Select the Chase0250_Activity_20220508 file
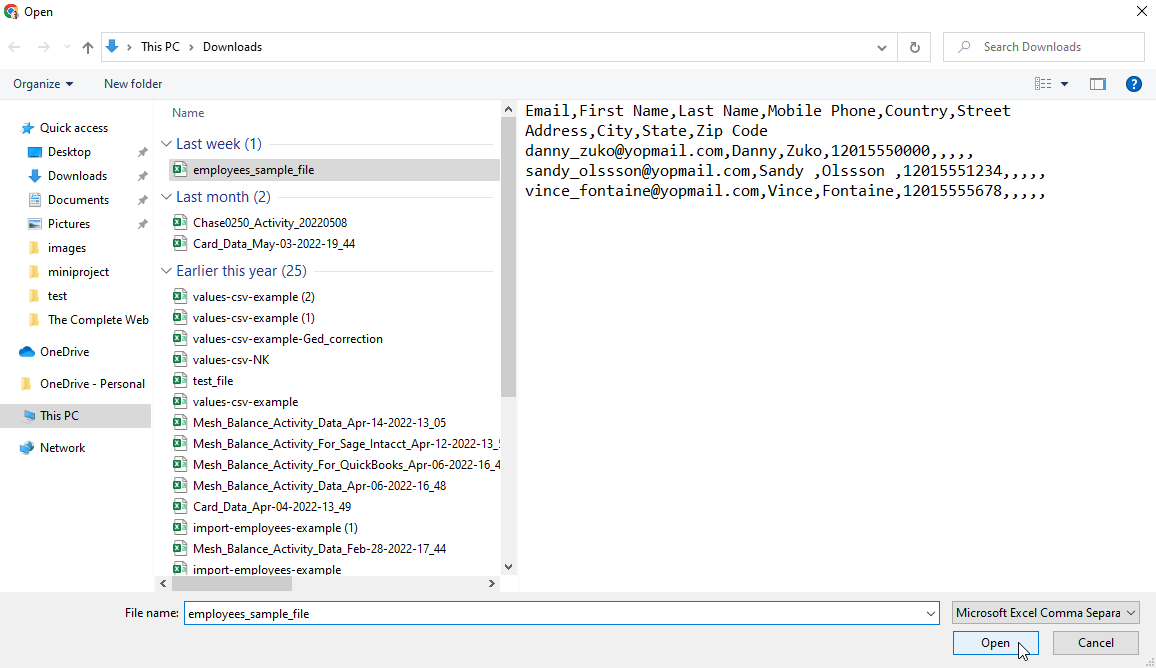The height and width of the screenshot is (668, 1156). click(270, 223)
